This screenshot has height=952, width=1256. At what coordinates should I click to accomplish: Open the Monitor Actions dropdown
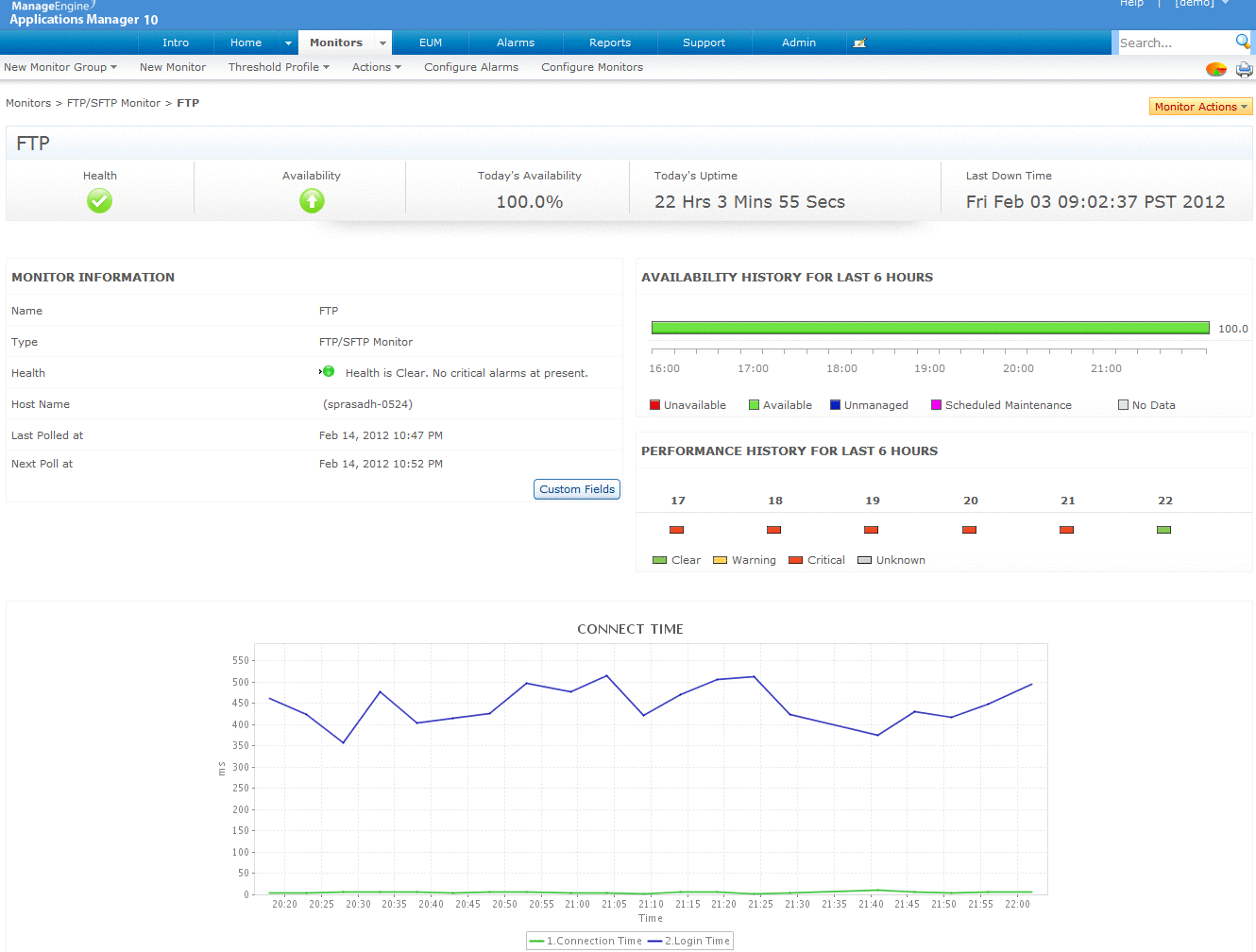(1200, 107)
